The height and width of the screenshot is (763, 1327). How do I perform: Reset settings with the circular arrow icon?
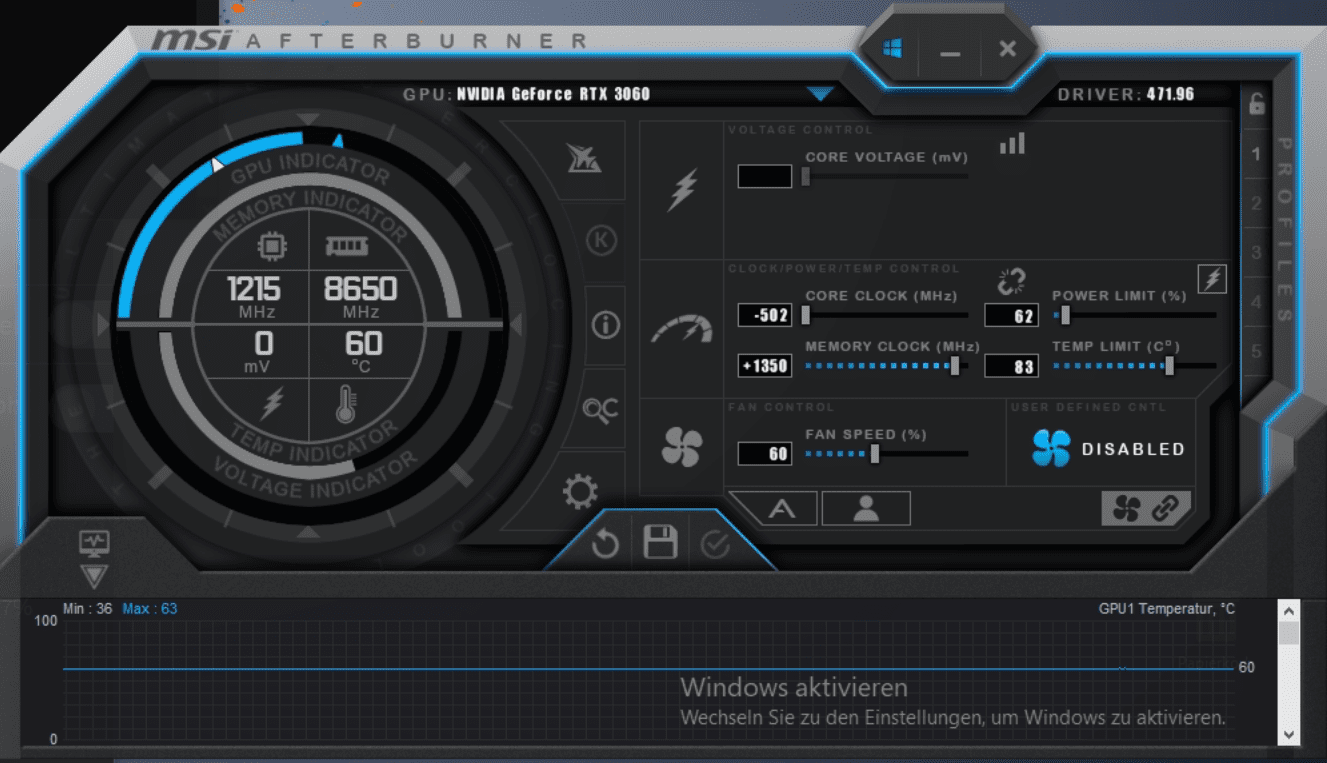[x=605, y=544]
